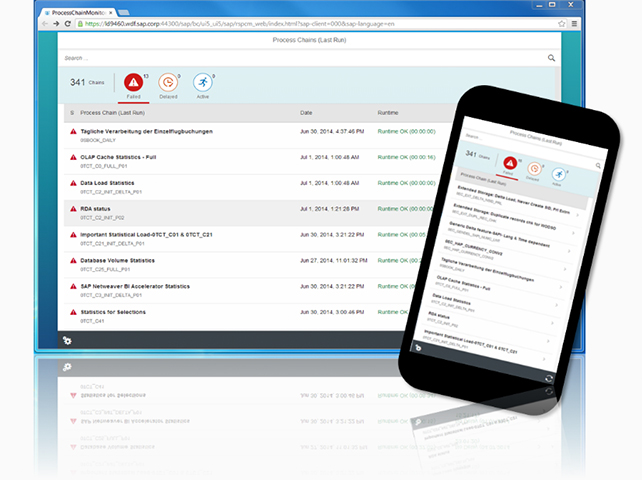The height and width of the screenshot is (480, 642).
Task: Select the ProcessChainMonitor browser tab
Action: click(78, 13)
